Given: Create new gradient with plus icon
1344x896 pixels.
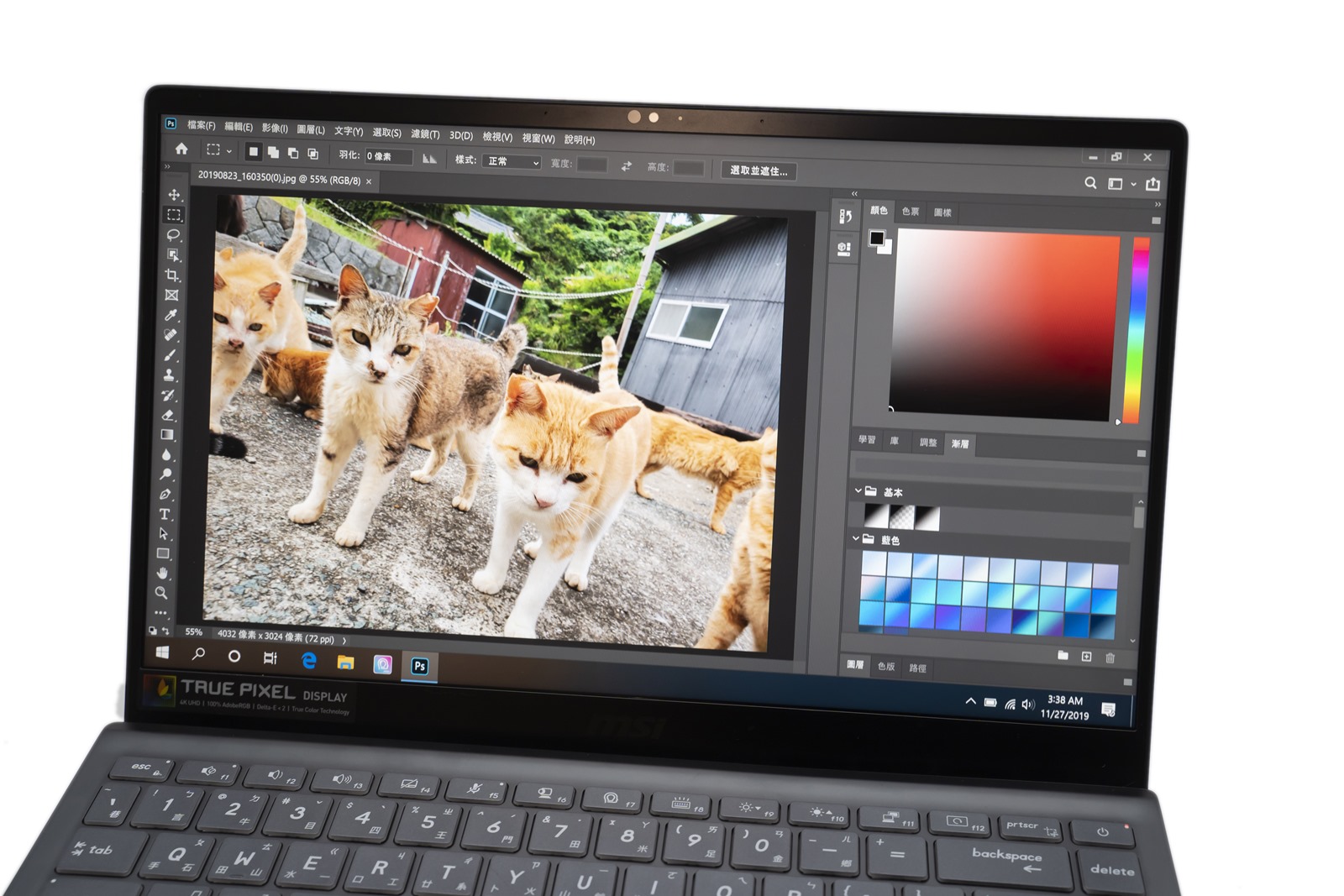Looking at the screenshot, I should pyautogui.click(x=1086, y=657).
